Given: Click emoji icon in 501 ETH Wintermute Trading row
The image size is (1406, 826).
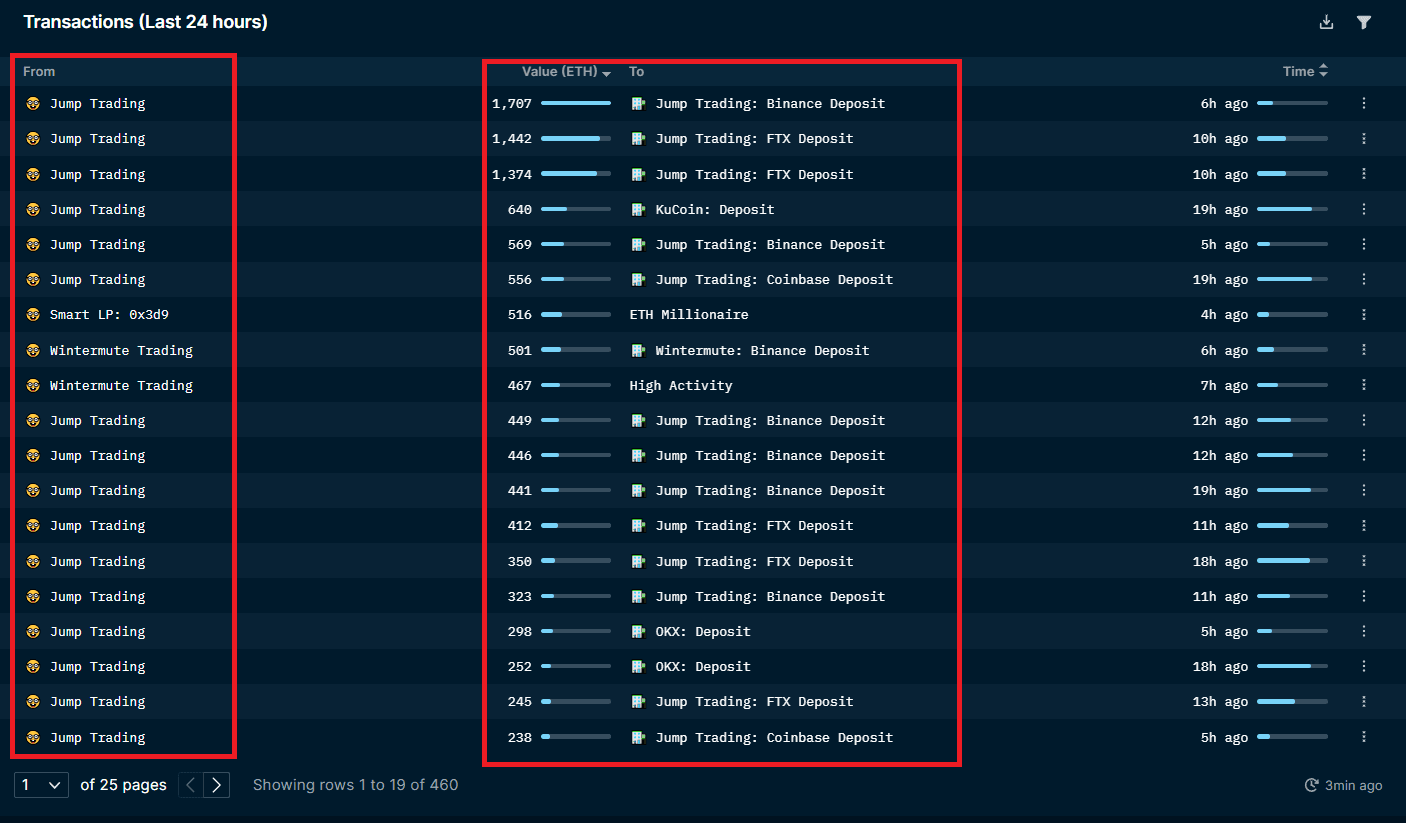Looking at the screenshot, I should tap(33, 350).
